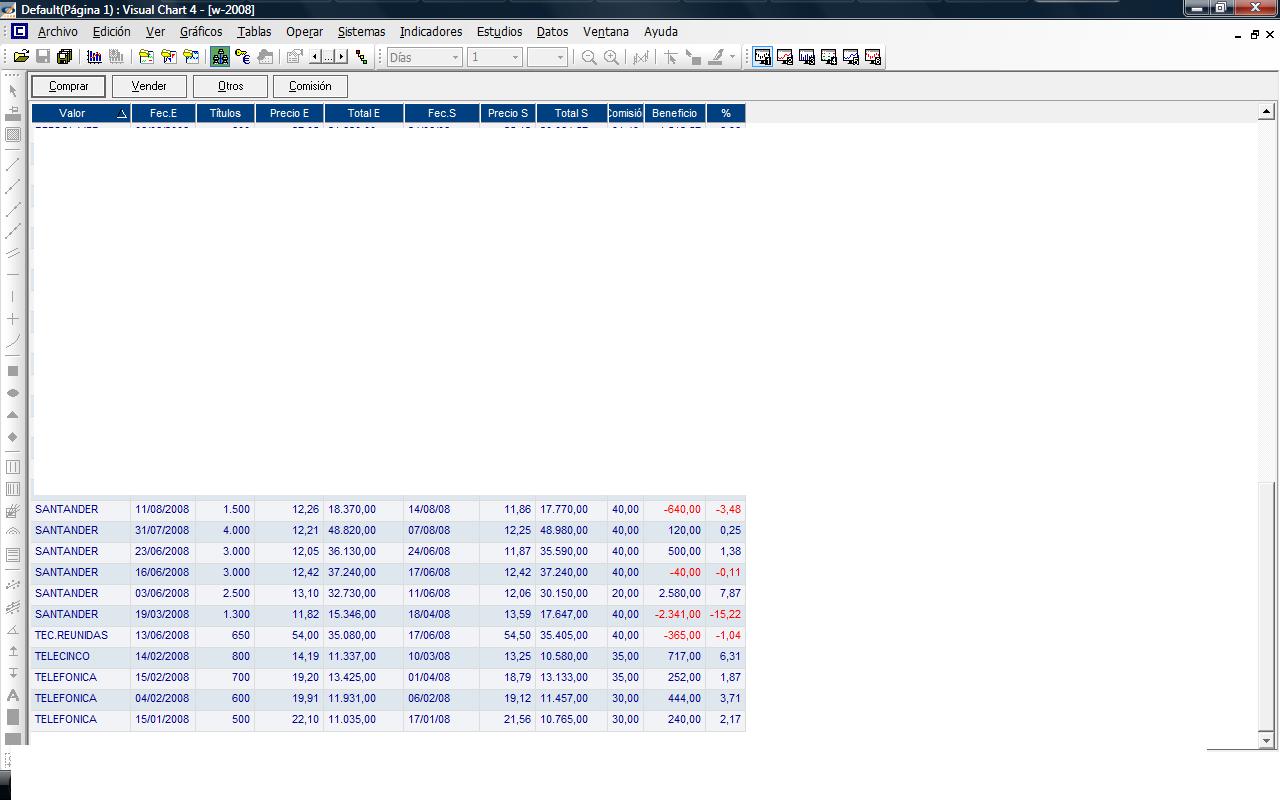Sort by the Precio S column header
This screenshot has width=1280, height=800.
pyautogui.click(x=508, y=113)
